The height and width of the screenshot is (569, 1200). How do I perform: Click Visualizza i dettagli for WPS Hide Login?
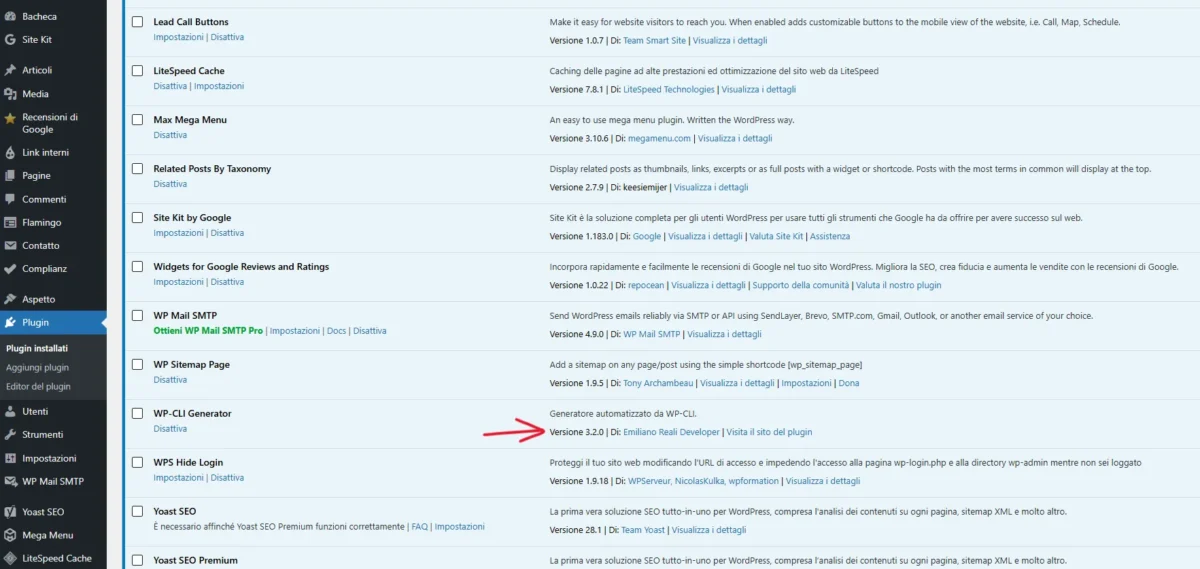823,481
